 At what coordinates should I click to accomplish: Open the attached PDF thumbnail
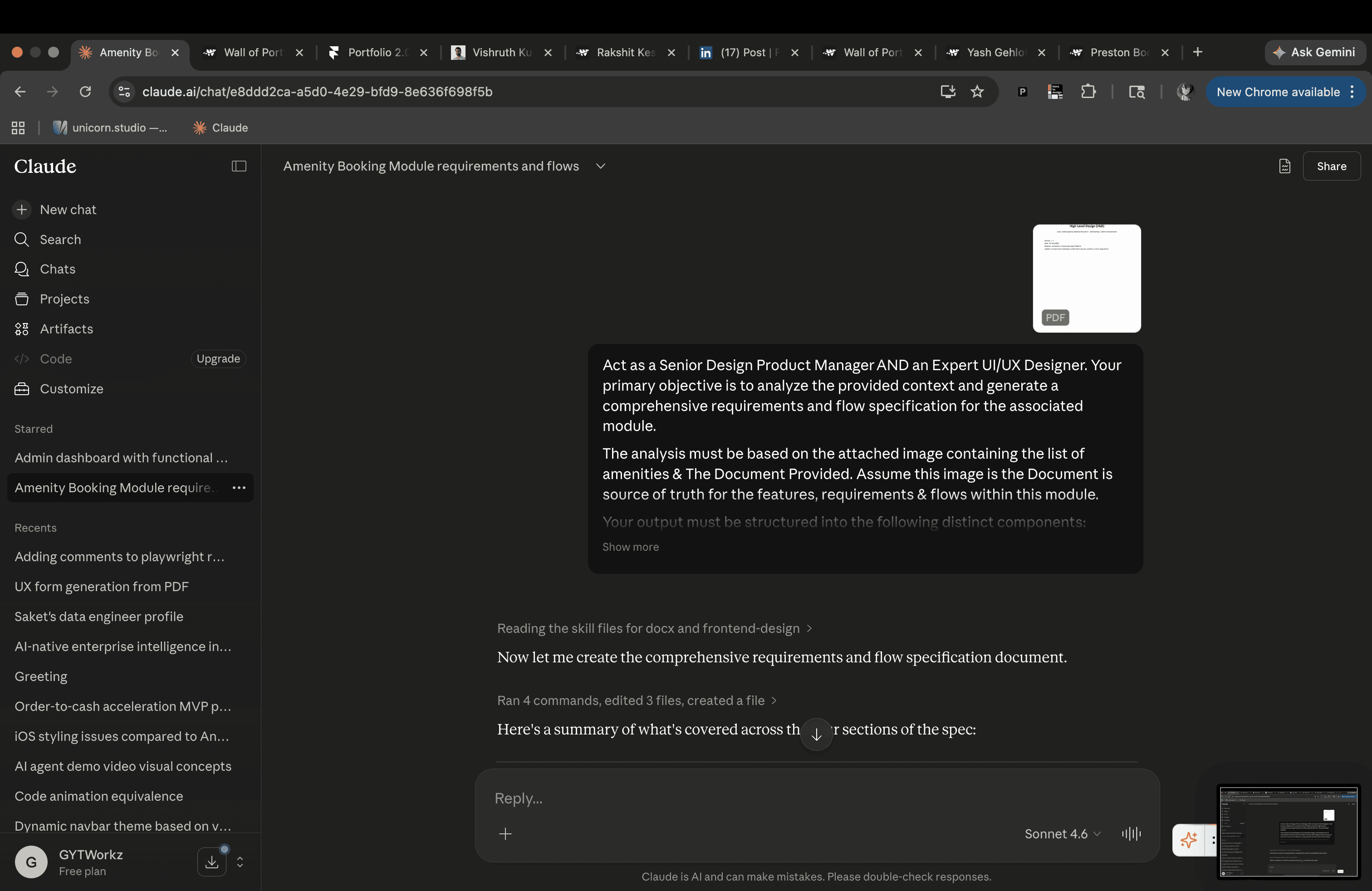click(x=1086, y=279)
